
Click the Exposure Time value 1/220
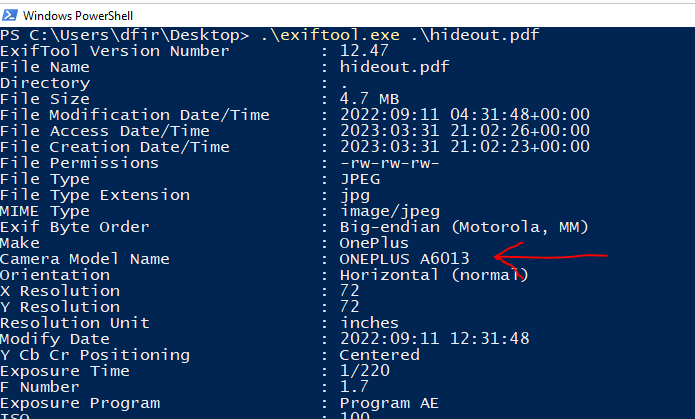(365, 371)
